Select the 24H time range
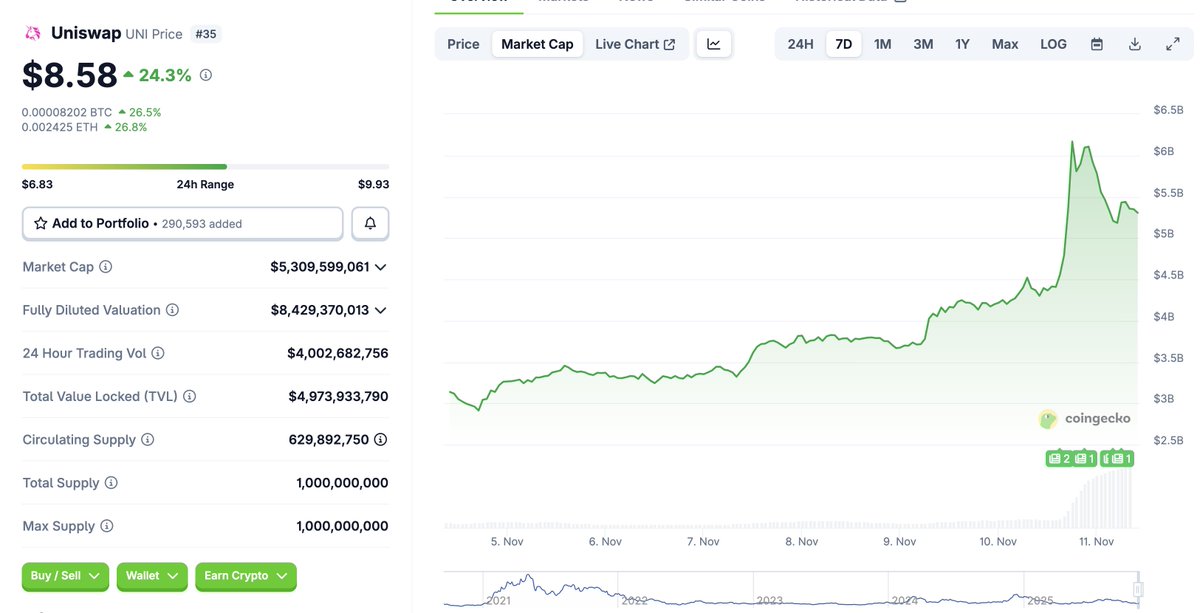 [x=800, y=44]
